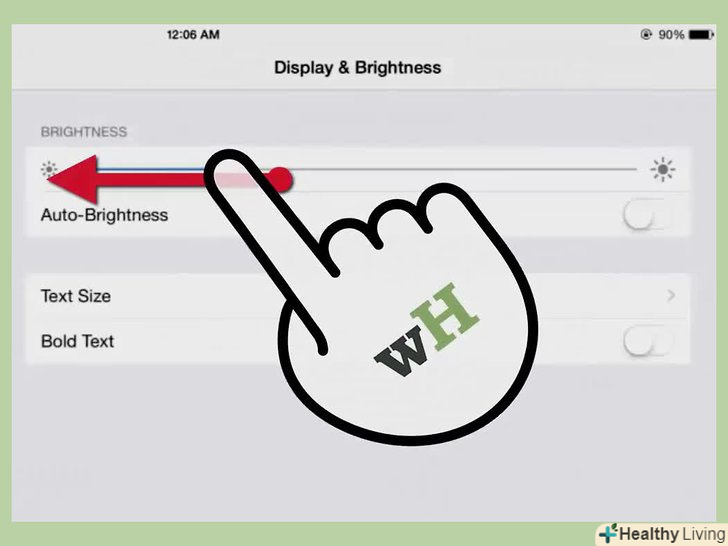Tap the Display & Brightness title
This screenshot has width=728, height=546.
coord(358,68)
